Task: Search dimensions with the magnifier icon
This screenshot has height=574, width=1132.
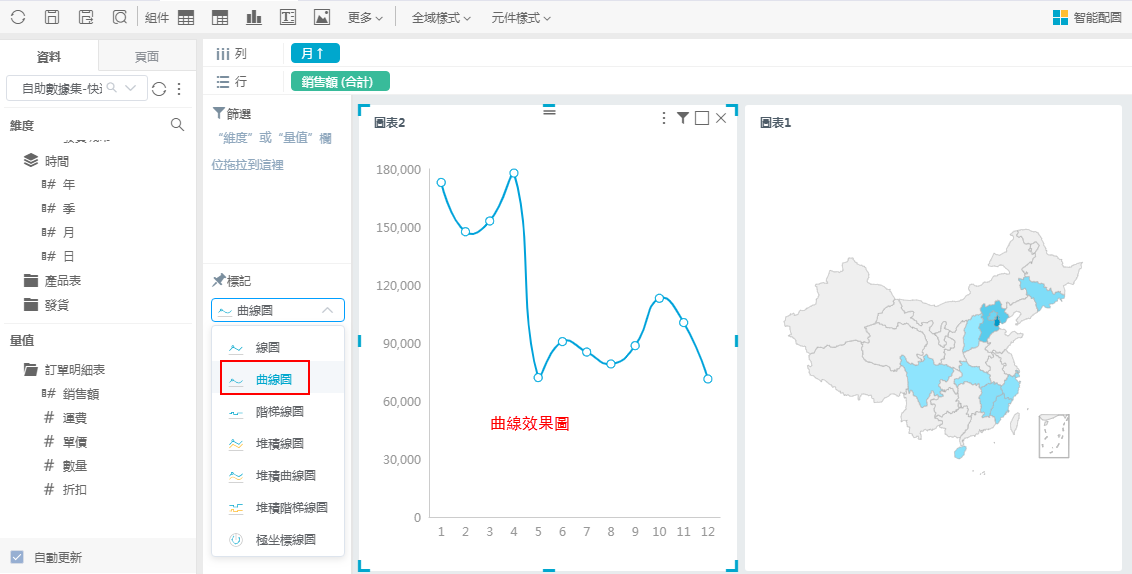Action: [x=177, y=125]
